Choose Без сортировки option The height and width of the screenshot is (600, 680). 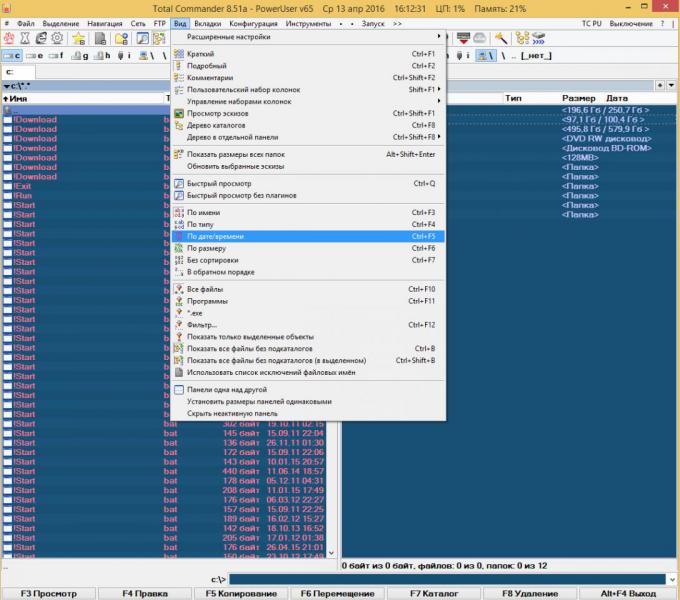308,260
